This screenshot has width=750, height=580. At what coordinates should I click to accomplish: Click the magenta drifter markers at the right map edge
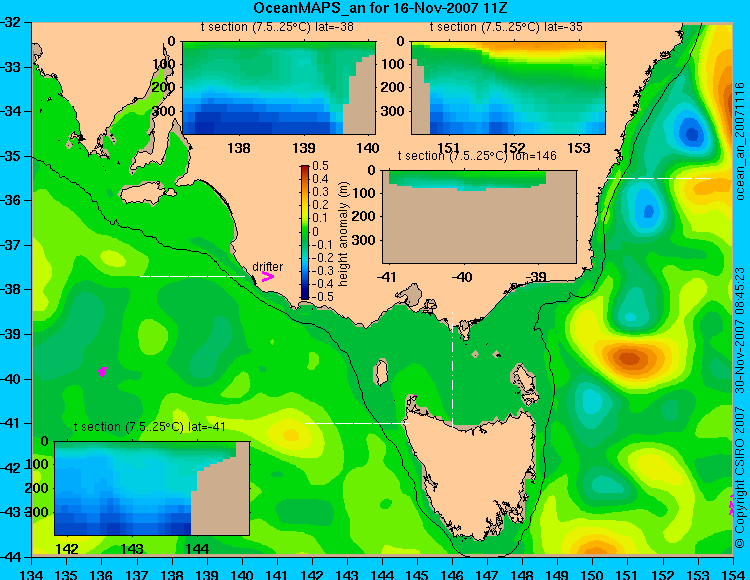point(732,505)
